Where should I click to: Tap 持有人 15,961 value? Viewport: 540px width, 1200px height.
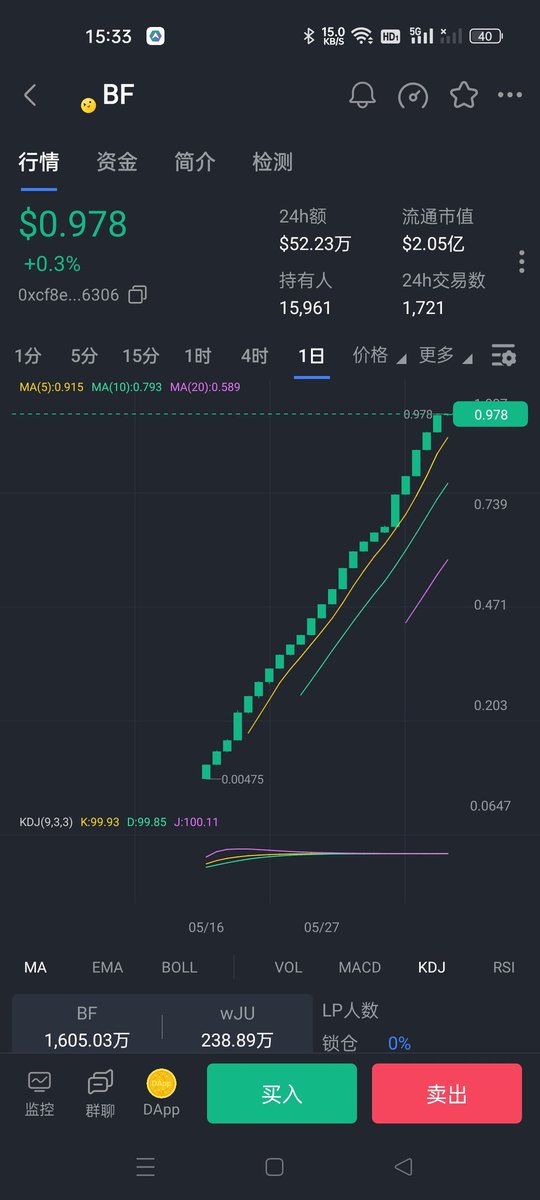tap(305, 308)
